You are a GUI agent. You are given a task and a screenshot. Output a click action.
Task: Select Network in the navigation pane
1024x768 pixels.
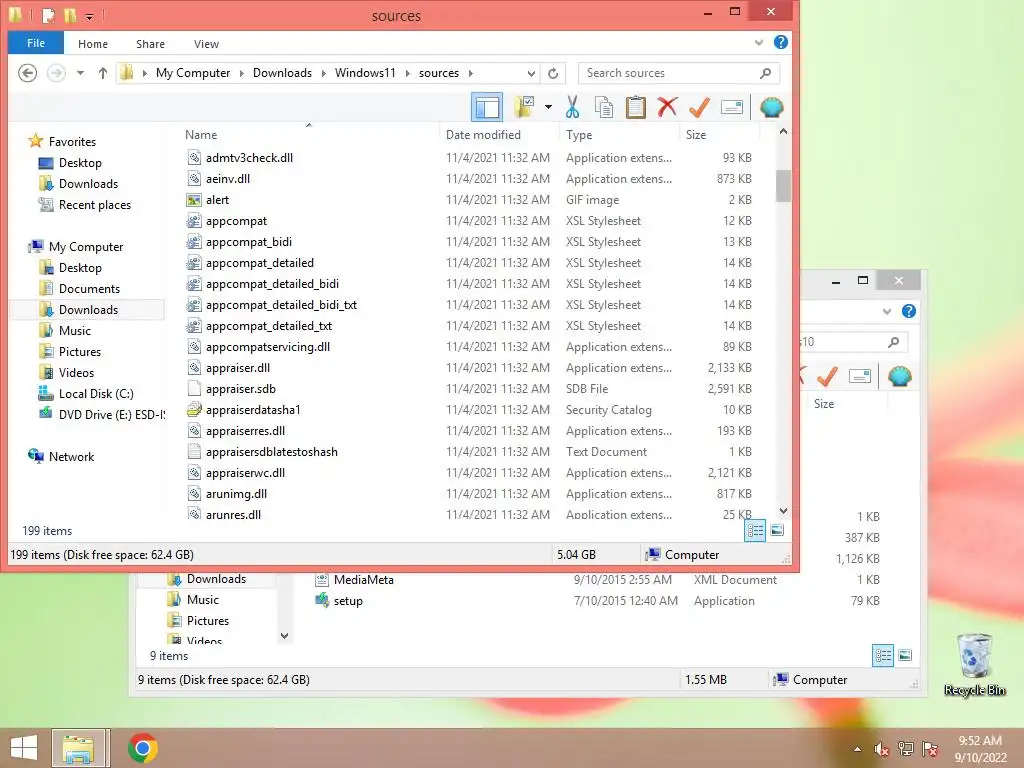point(71,456)
